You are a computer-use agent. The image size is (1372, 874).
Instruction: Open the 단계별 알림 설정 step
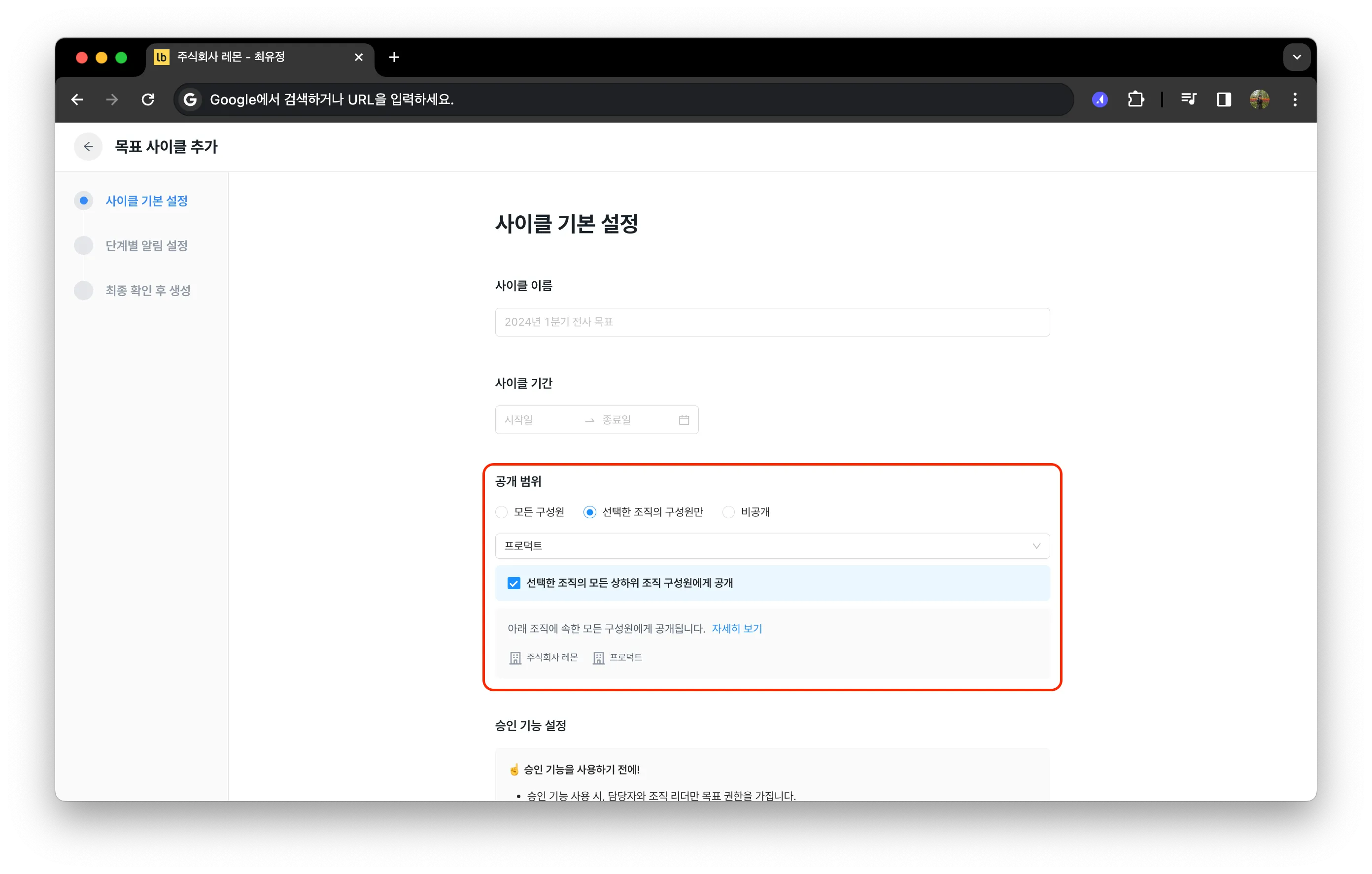click(146, 245)
